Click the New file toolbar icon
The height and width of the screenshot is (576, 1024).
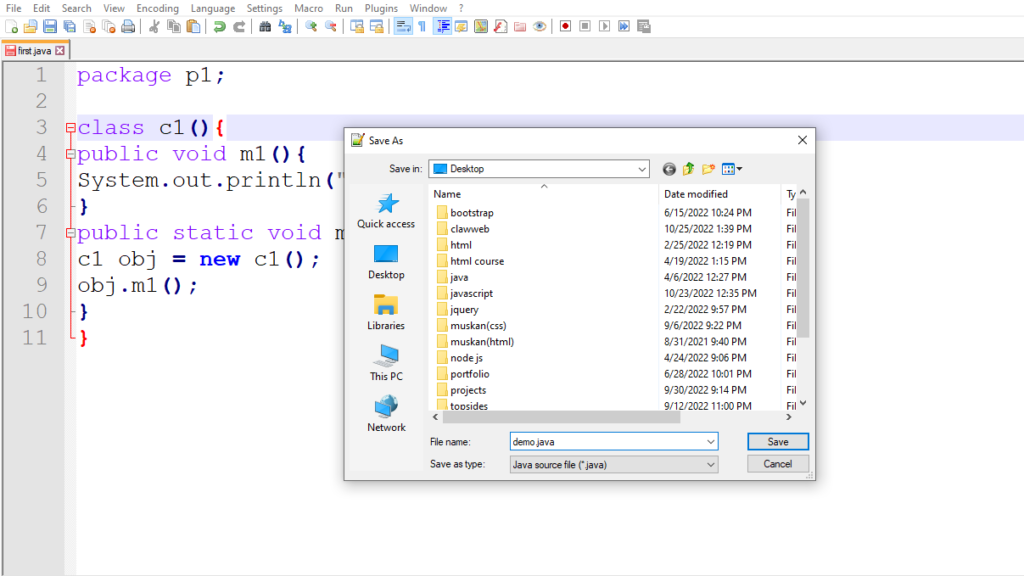(11, 27)
